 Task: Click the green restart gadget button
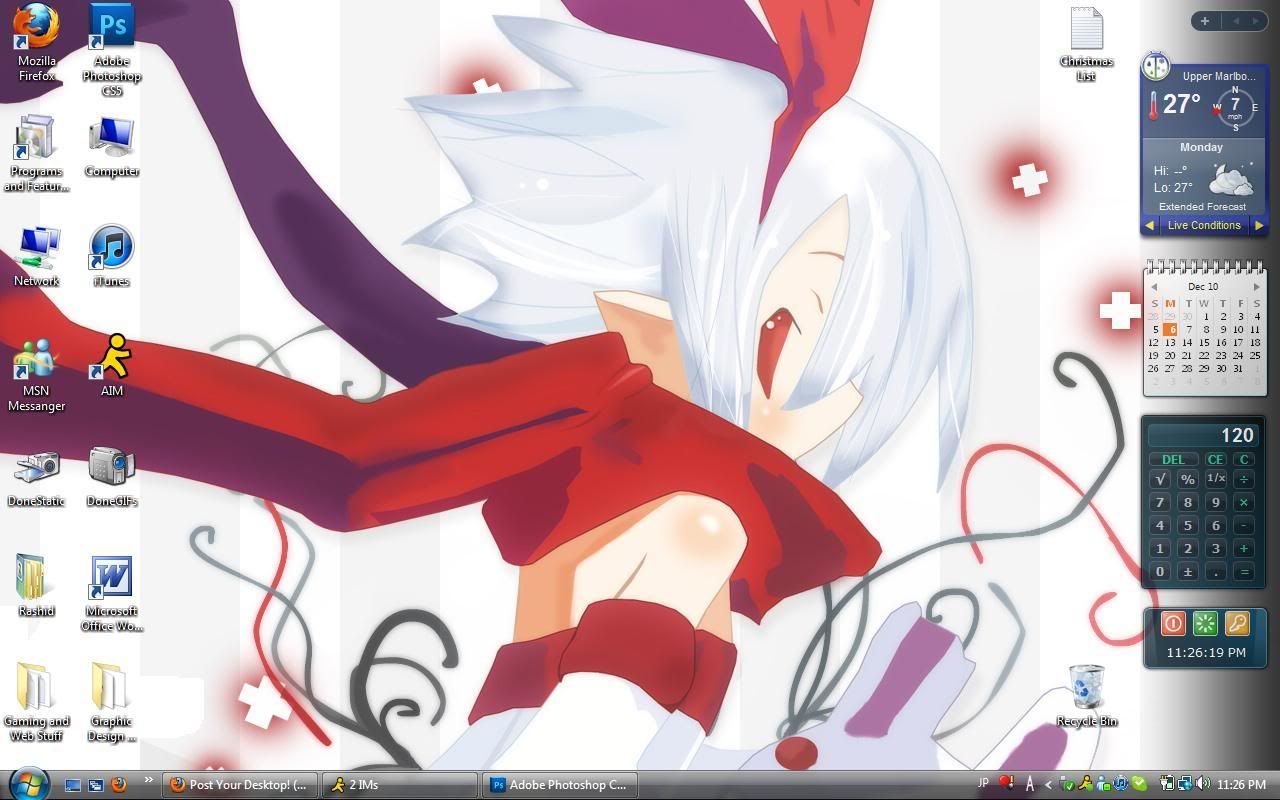tap(1205, 624)
